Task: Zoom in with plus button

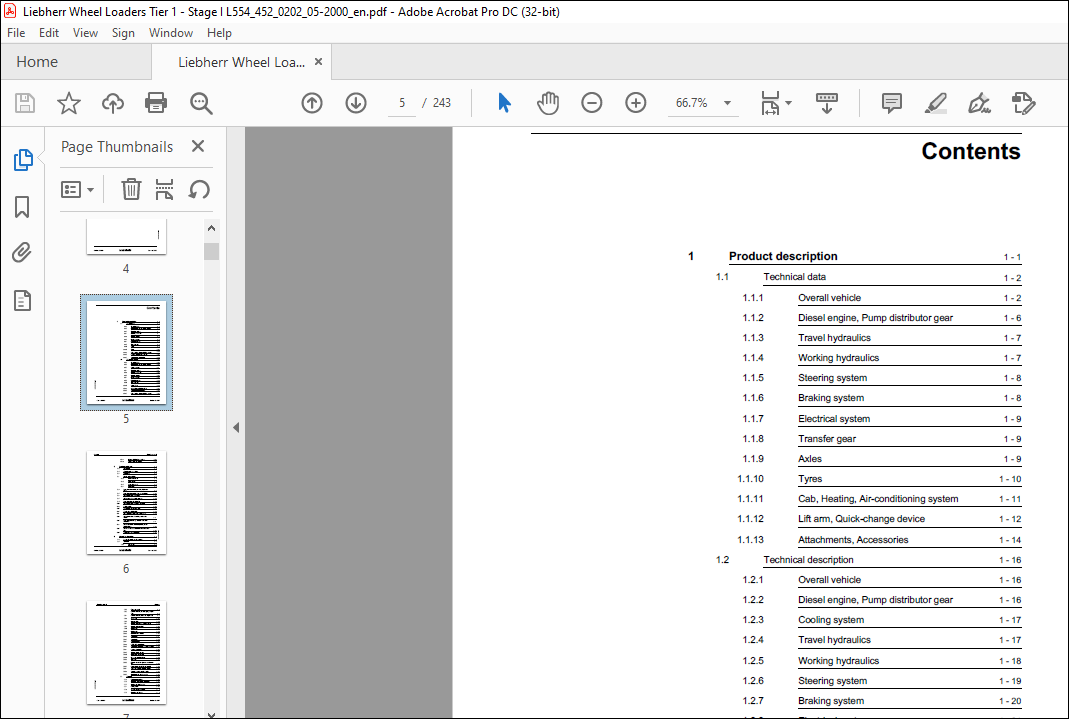Action: (x=635, y=103)
